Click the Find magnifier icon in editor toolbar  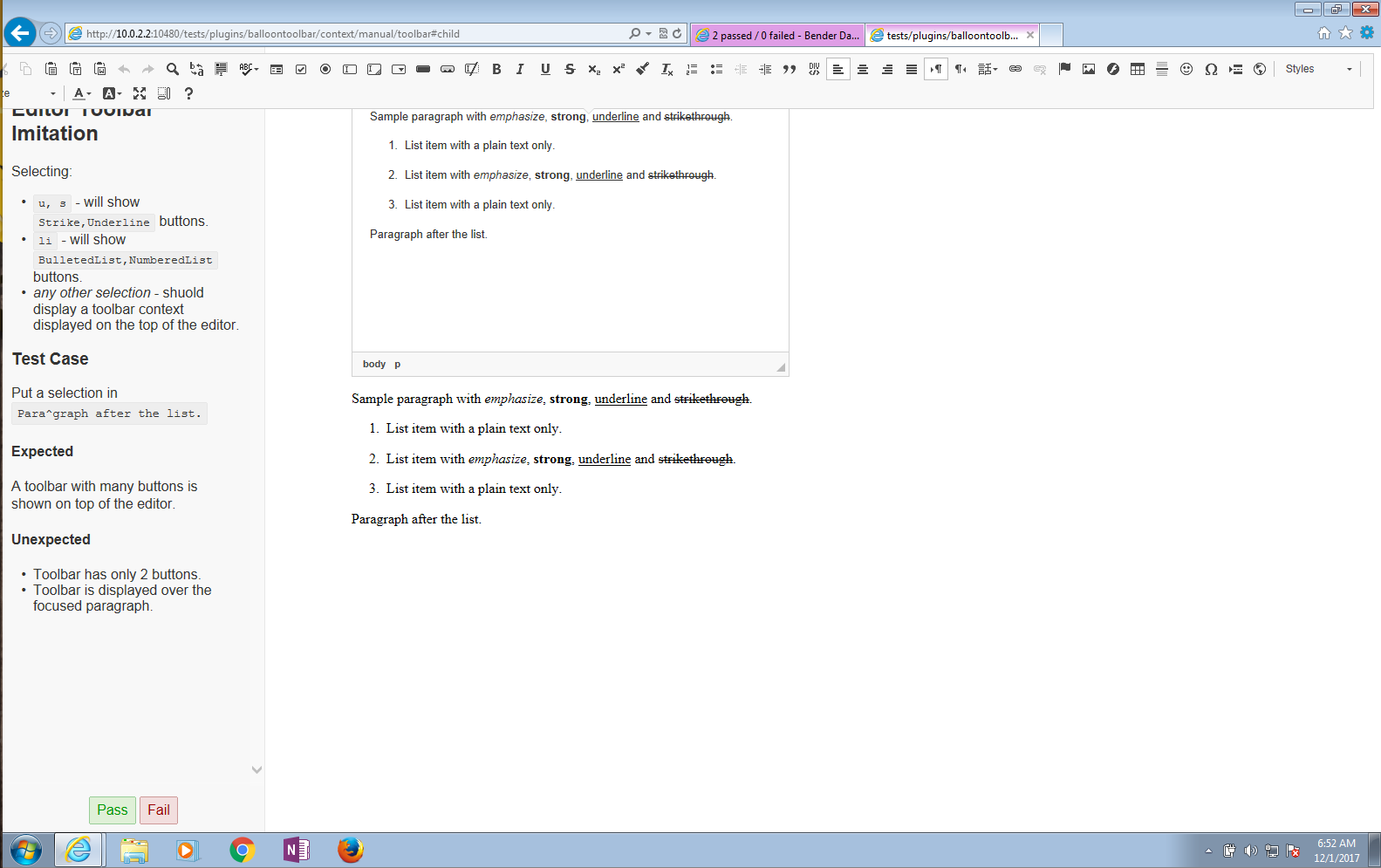pyautogui.click(x=173, y=69)
